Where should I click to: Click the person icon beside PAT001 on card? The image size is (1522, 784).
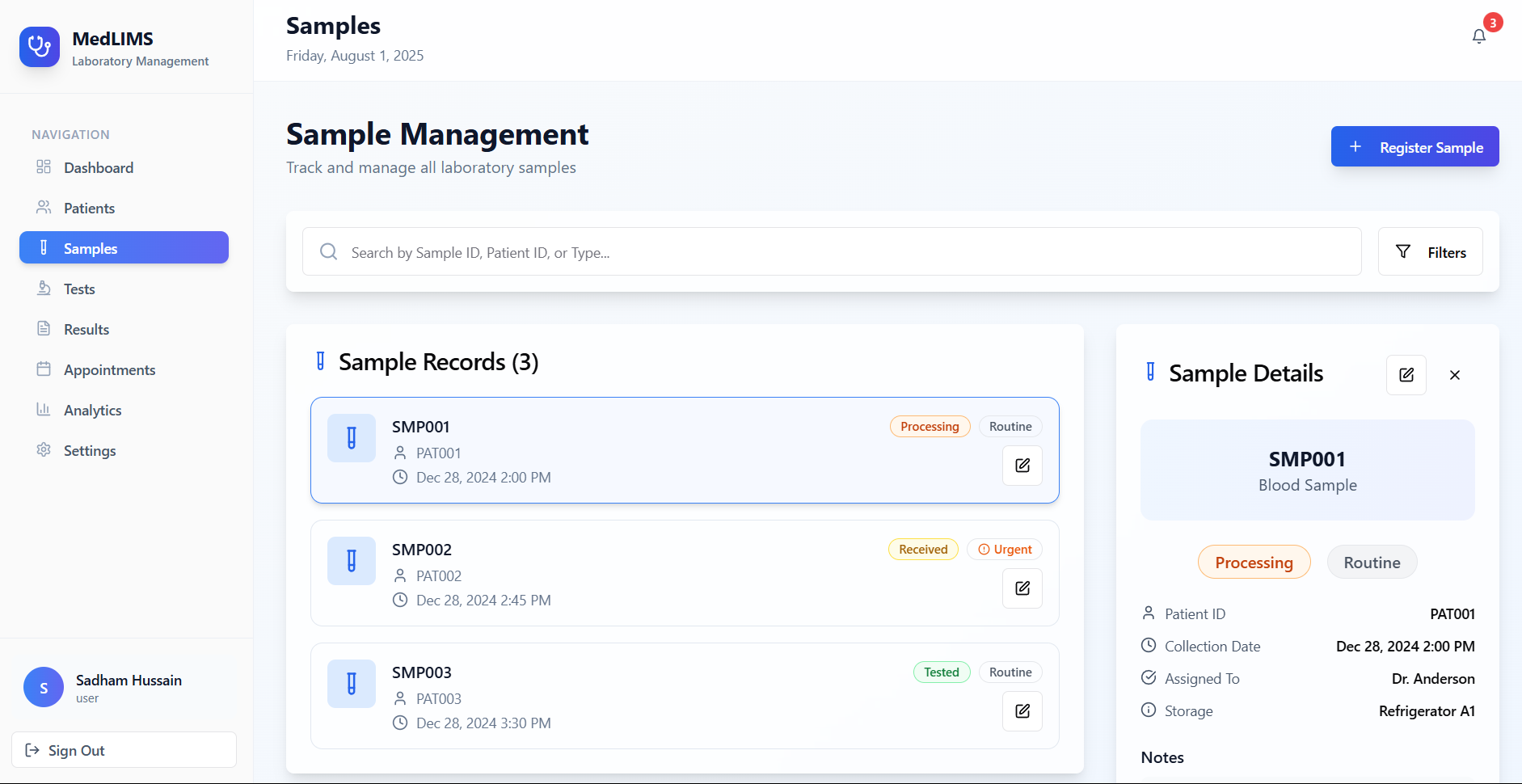[x=400, y=453]
